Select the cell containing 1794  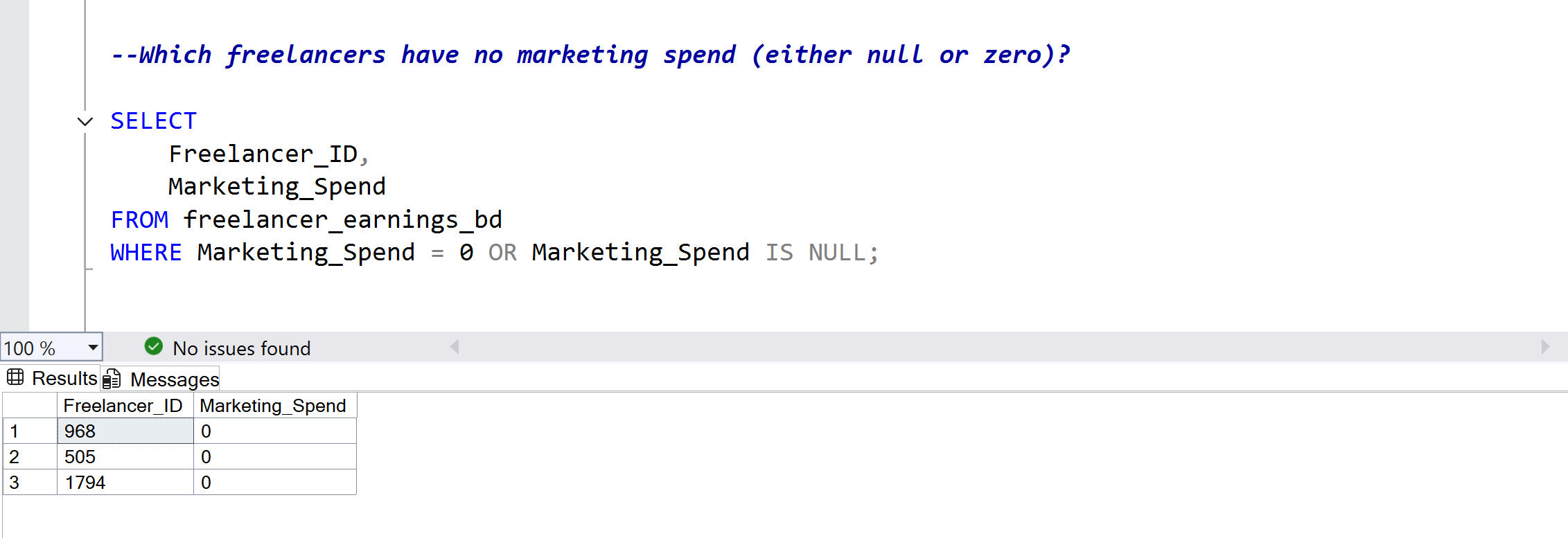(x=125, y=483)
